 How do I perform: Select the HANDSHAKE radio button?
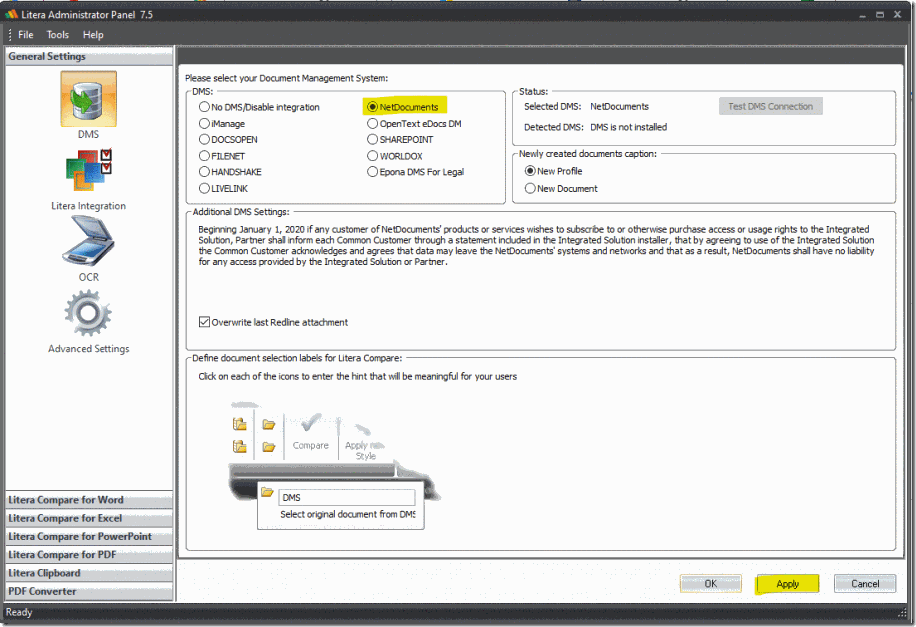[x=204, y=171]
